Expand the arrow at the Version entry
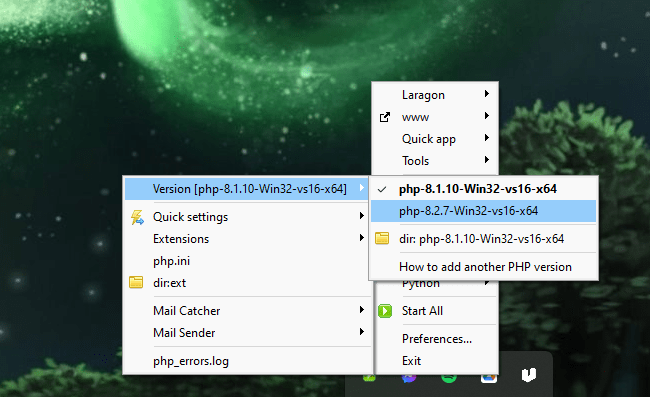 pyautogui.click(x=362, y=188)
